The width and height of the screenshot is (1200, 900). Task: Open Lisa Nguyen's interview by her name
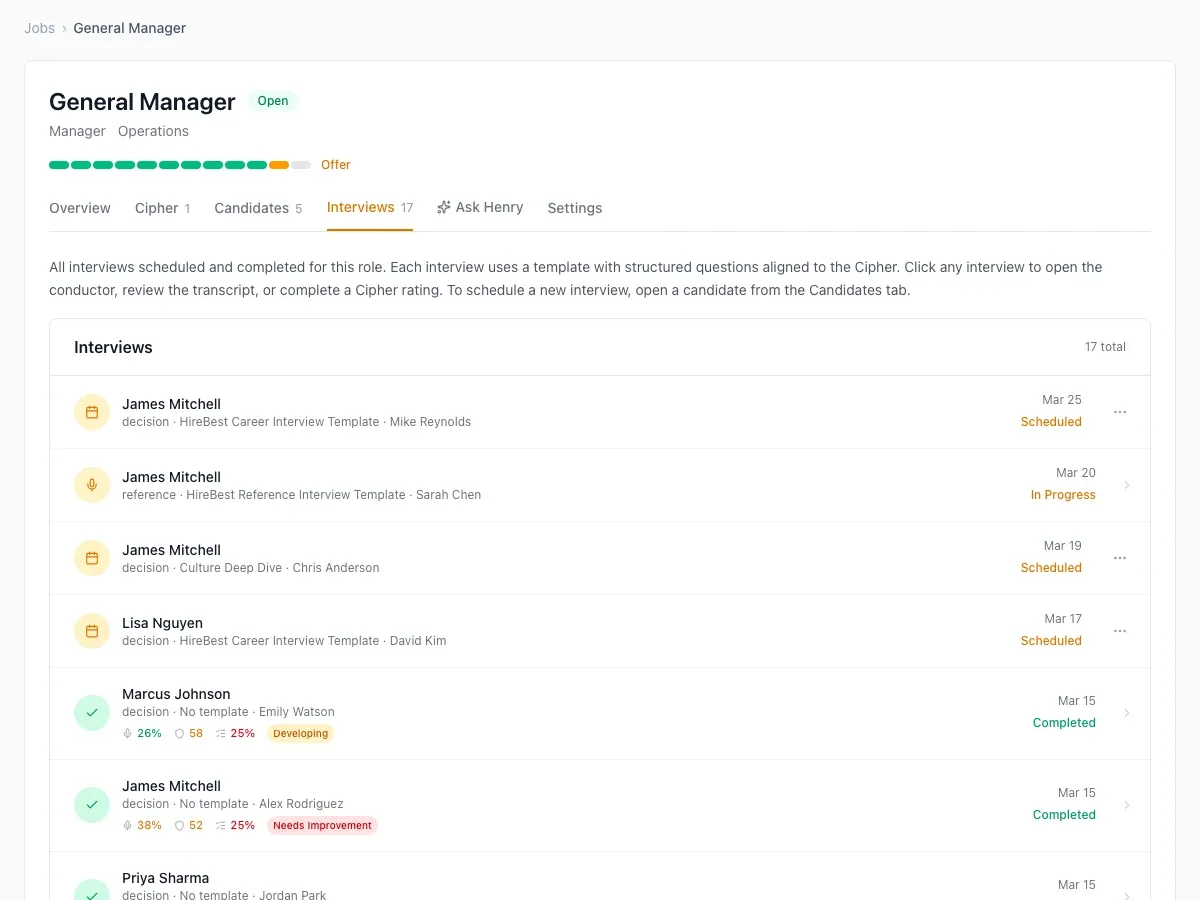[x=162, y=623]
